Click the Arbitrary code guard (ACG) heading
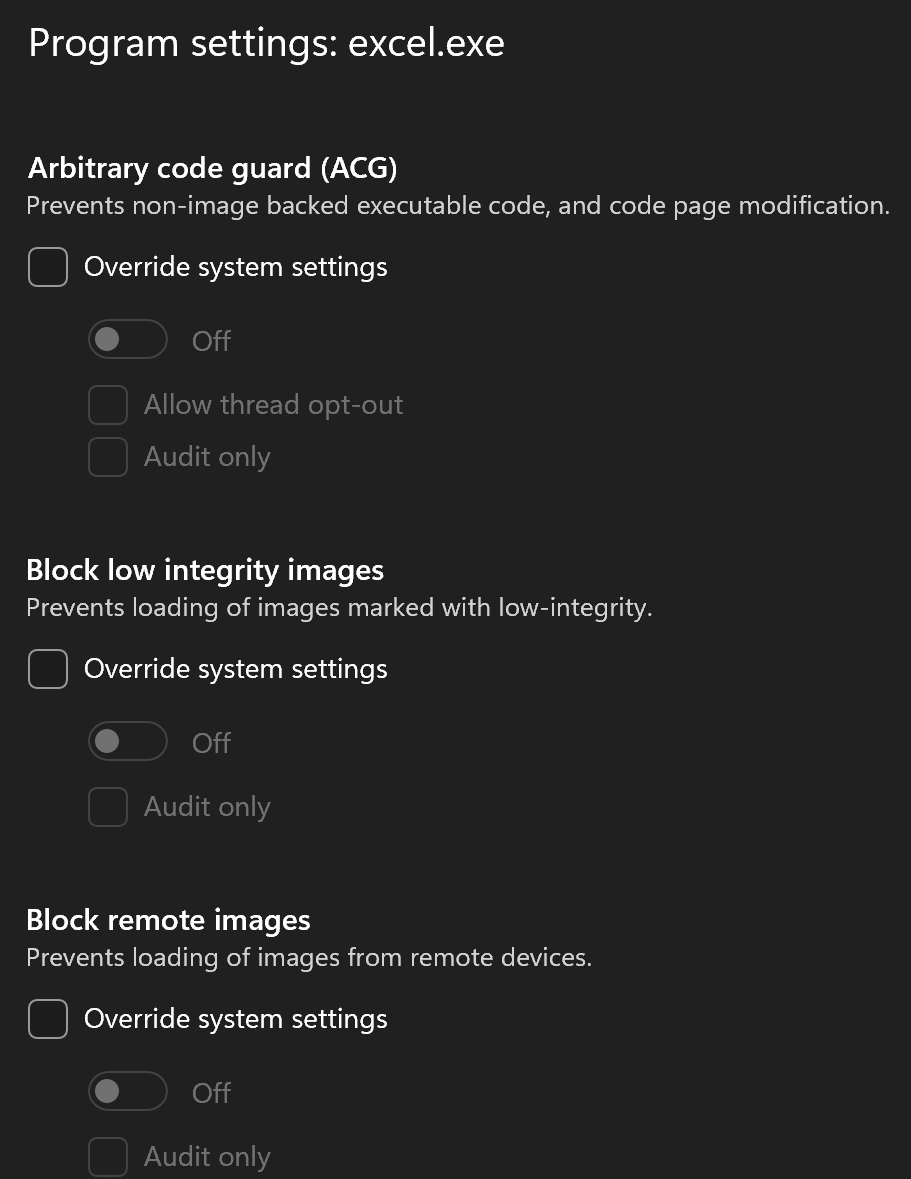 click(x=212, y=168)
